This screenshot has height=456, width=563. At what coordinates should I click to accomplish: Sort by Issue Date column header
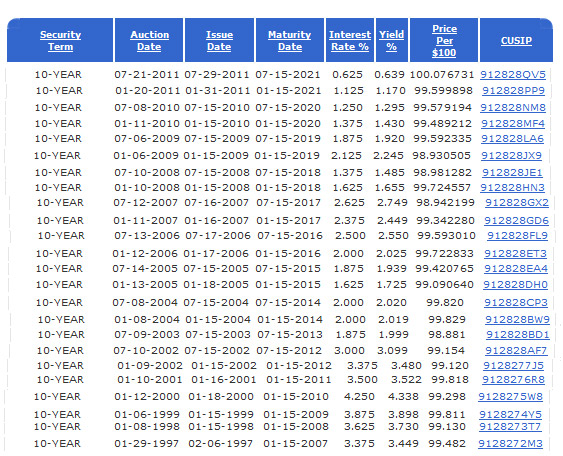(219, 41)
